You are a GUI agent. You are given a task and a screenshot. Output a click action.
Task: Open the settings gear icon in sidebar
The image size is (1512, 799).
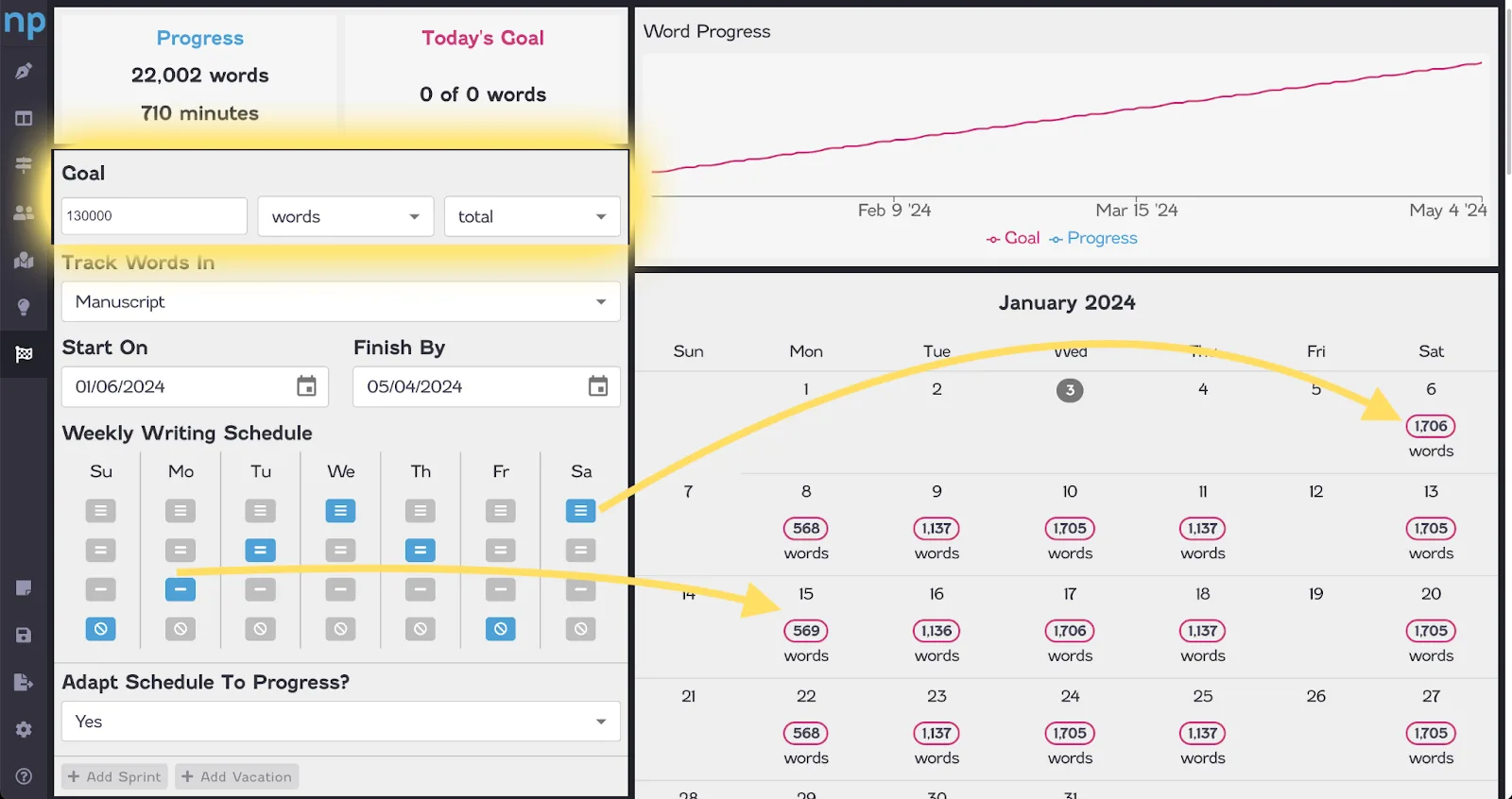[x=24, y=729]
